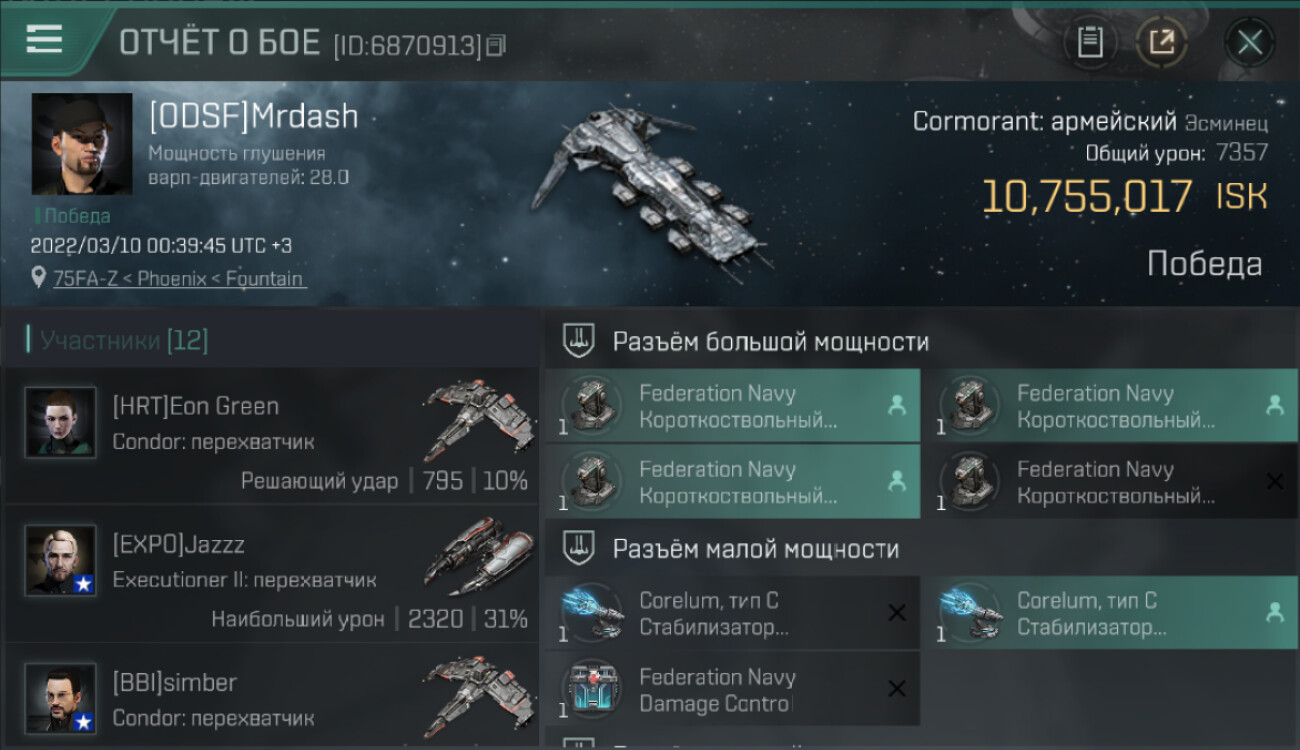This screenshot has height=750, width=1300.
Task: Expand low power slot section header
Action: (x=921, y=548)
